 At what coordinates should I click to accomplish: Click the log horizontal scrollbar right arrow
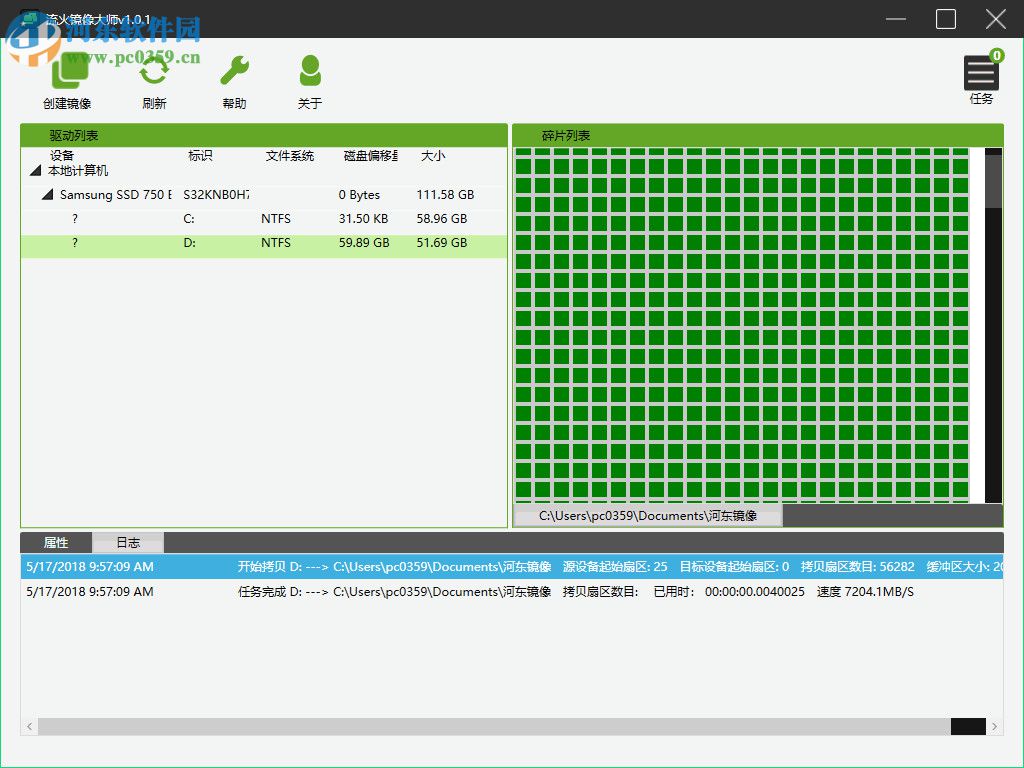pos(994,727)
